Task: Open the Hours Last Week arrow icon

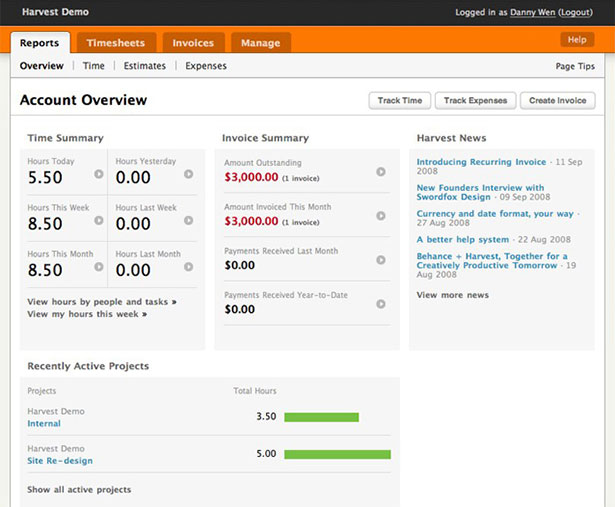Action: click(x=189, y=220)
